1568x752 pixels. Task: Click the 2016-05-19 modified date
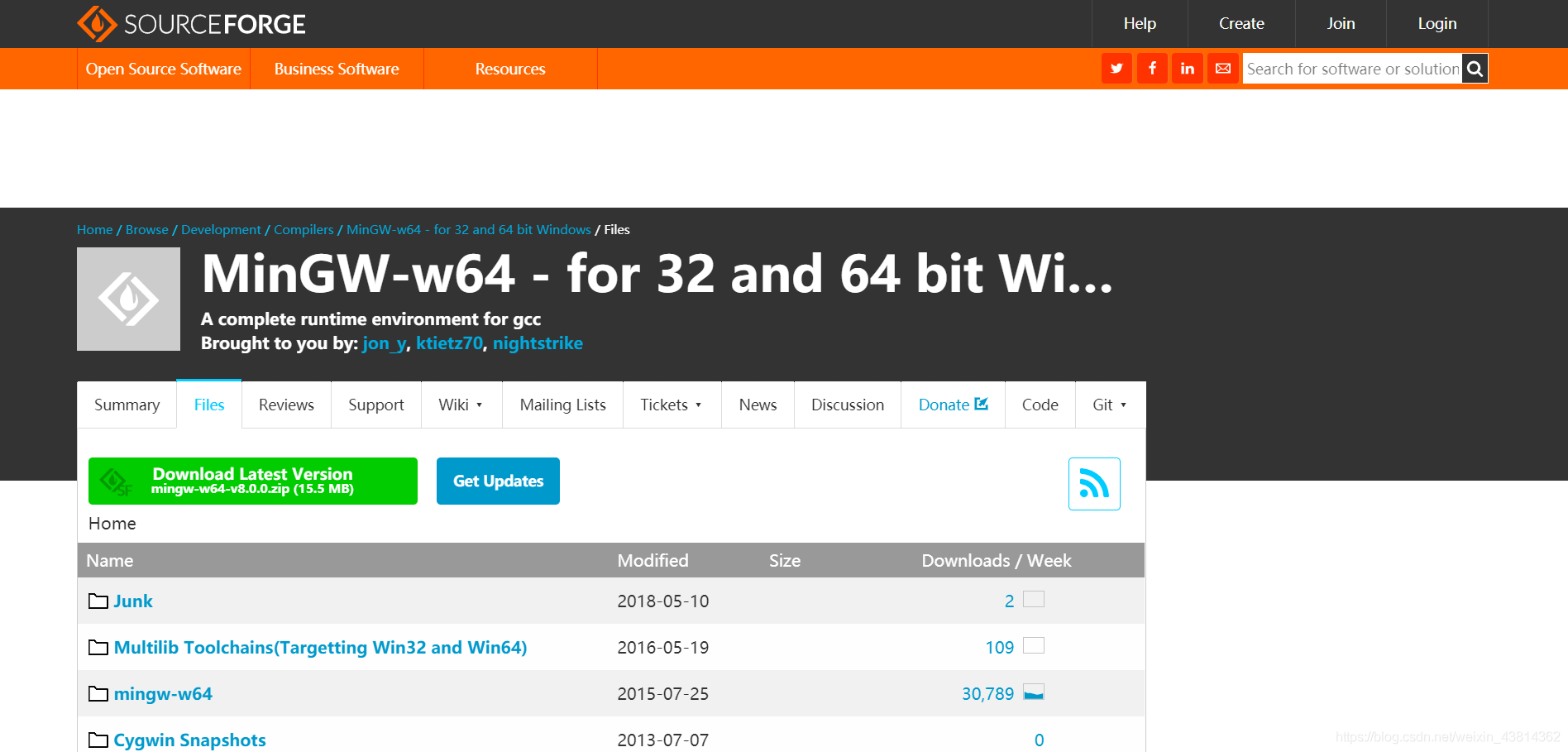[x=663, y=648]
